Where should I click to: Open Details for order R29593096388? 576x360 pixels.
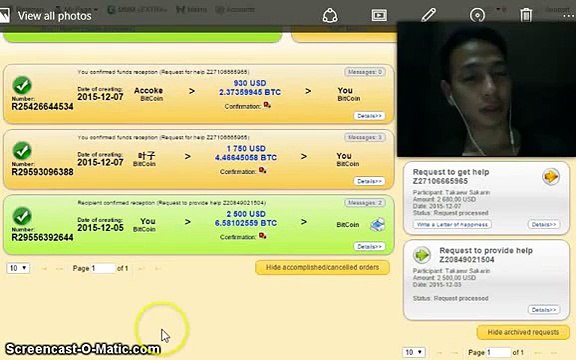pos(369,181)
